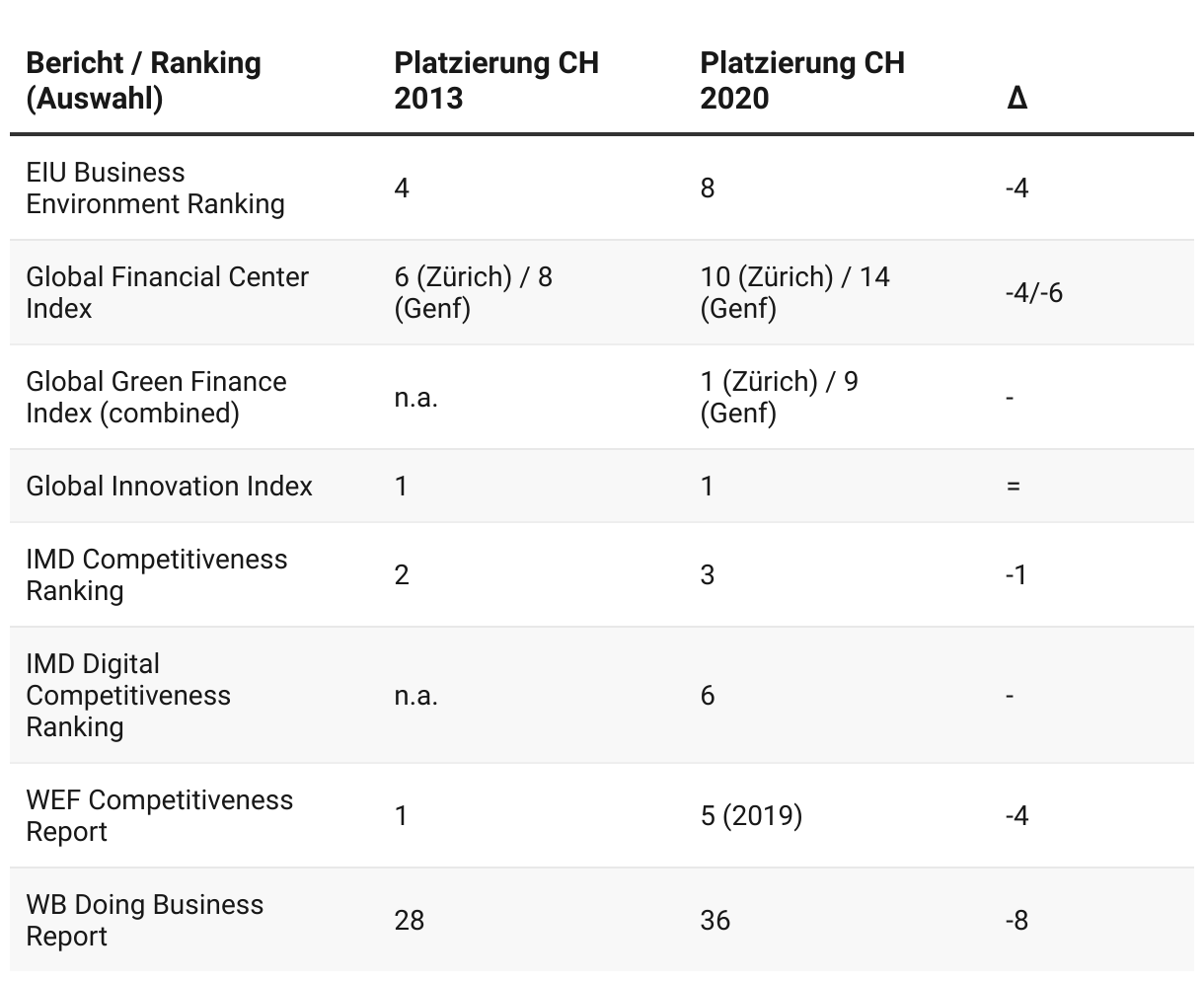The width and height of the screenshot is (1204, 981).
Task: Click the "-4/-6" delta cell
Action: (1033, 292)
